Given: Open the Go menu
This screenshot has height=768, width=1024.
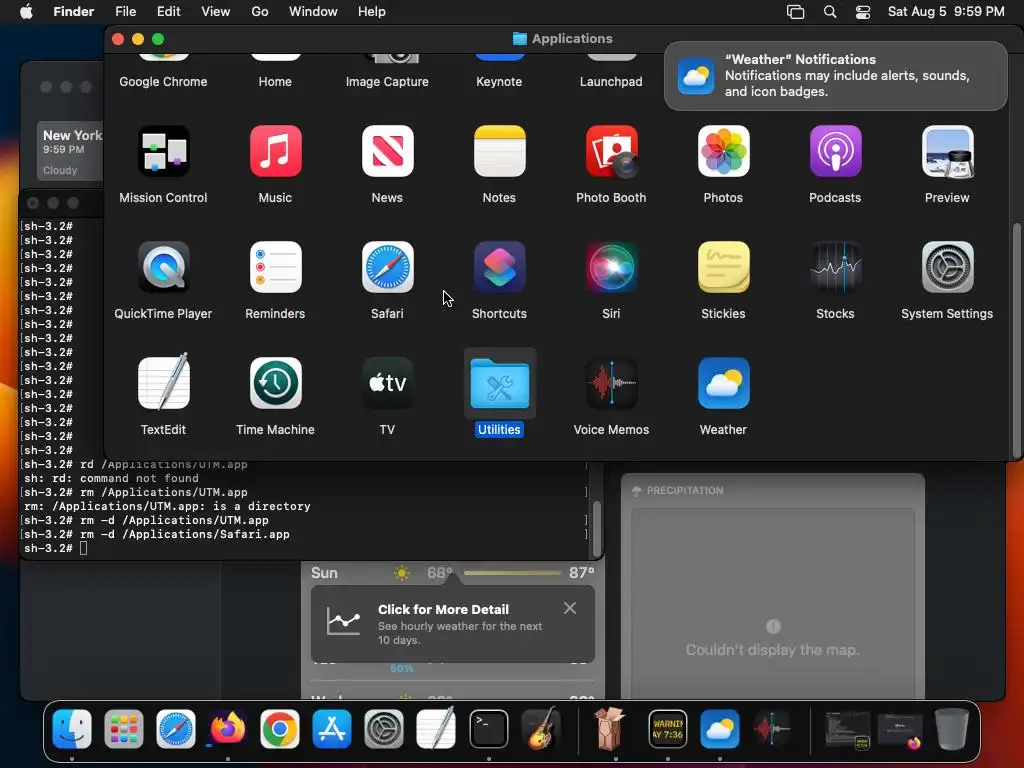Looking at the screenshot, I should [260, 12].
